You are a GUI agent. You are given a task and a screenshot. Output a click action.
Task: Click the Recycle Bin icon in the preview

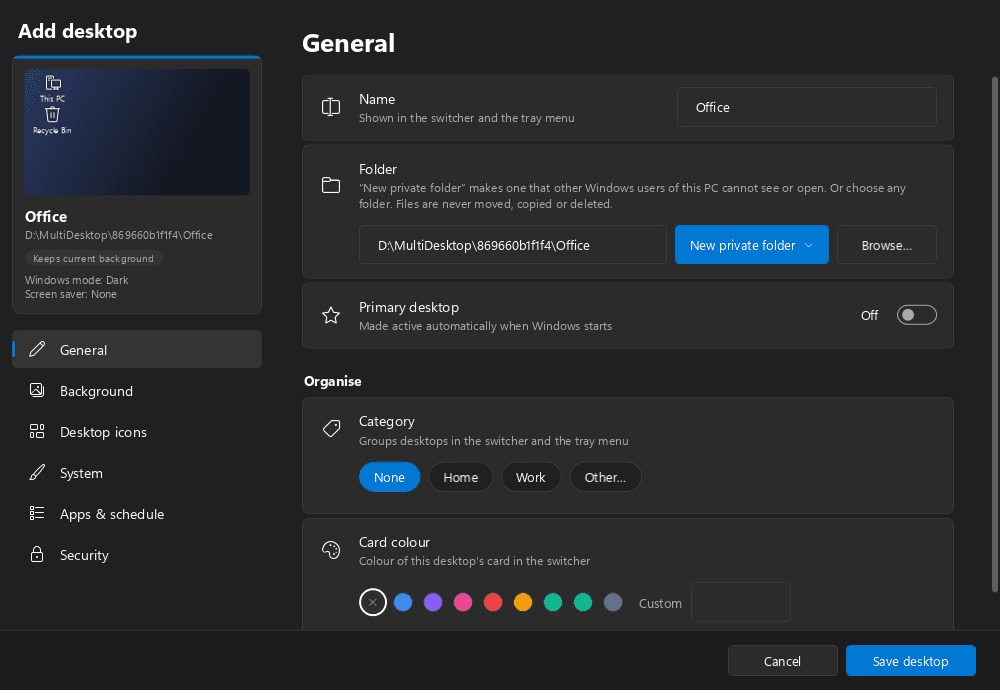pos(52,114)
